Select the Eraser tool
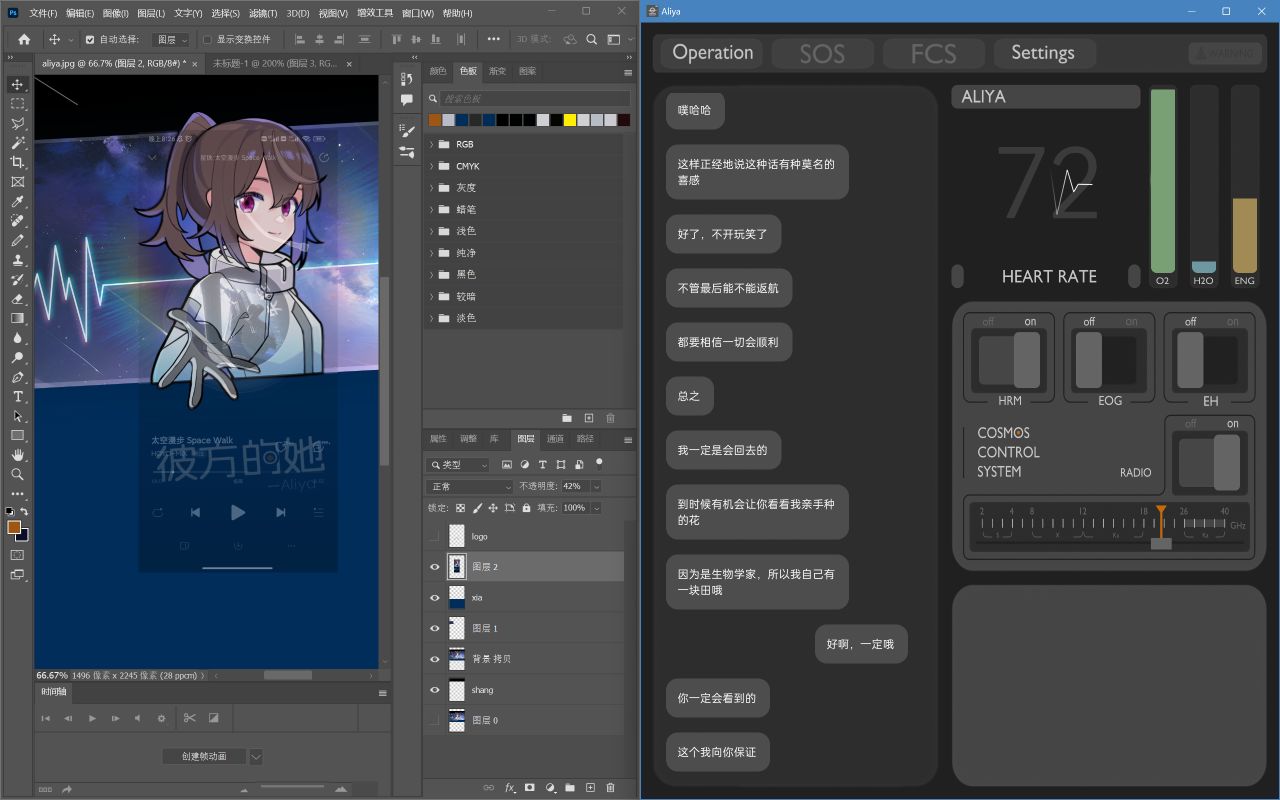1280x800 pixels. (17, 299)
